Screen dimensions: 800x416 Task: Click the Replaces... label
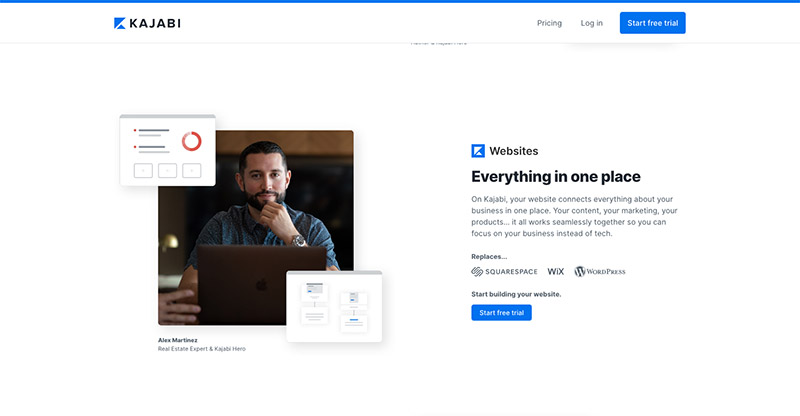point(489,256)
